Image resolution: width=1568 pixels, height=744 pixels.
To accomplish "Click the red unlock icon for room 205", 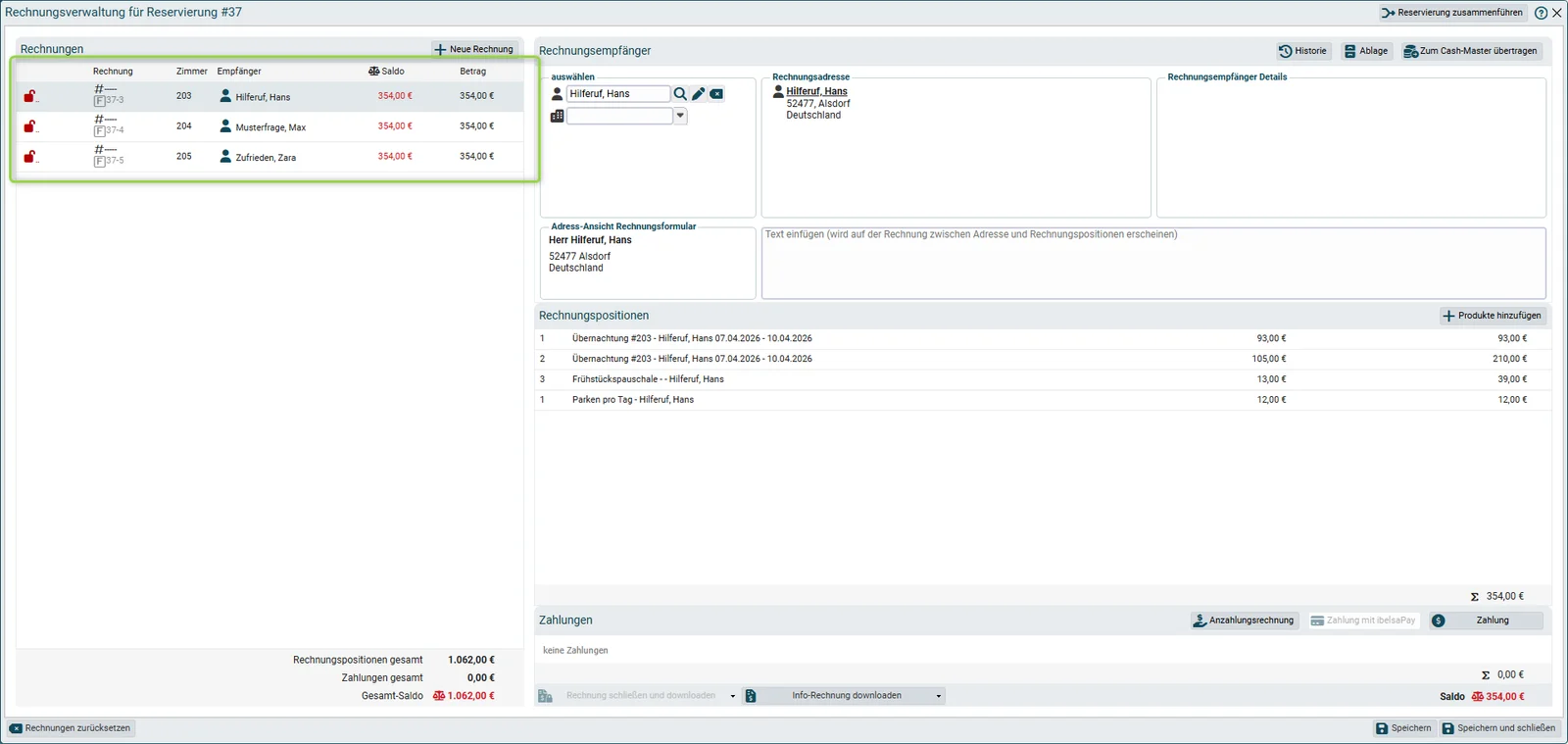I will tap(29, 157).
